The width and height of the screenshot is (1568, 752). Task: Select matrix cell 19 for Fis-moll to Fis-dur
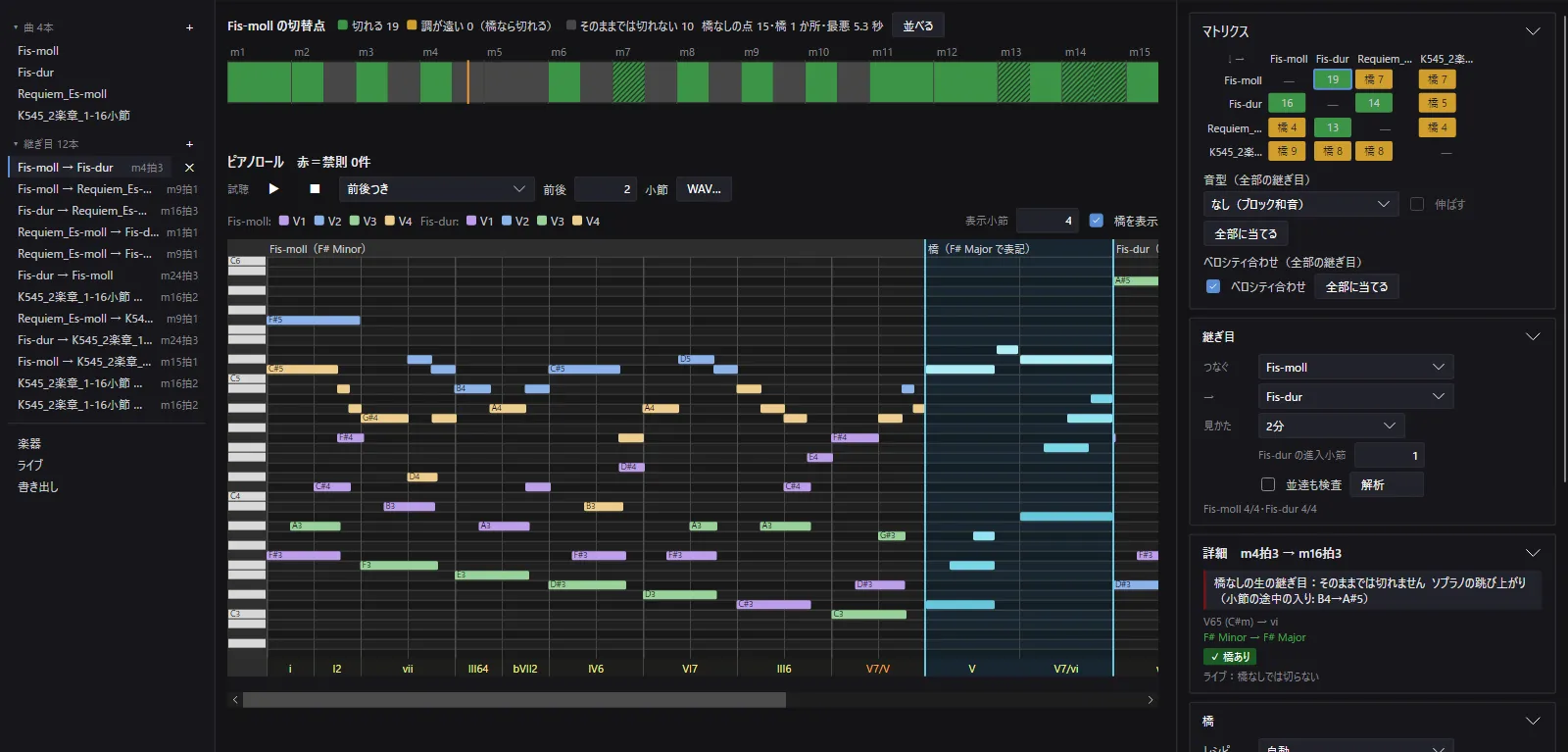click(1333, 79)
